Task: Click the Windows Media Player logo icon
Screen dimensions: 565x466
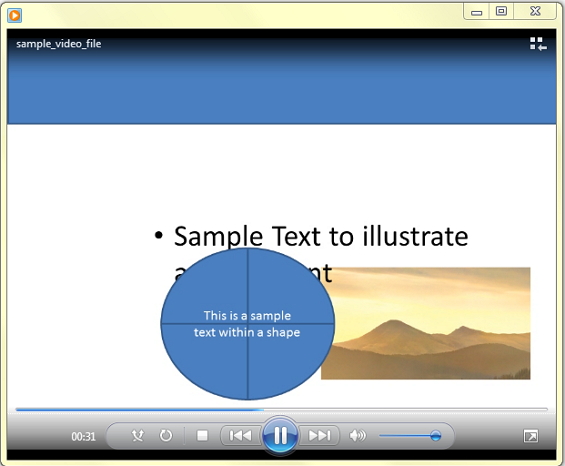Action: click(x=15, y=15)
